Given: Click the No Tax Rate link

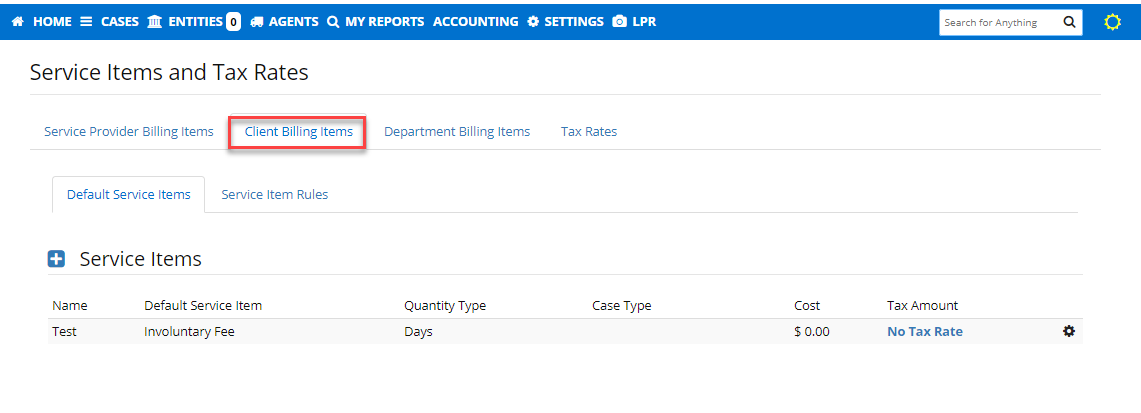Looking at the screenshot, I should point(924,332).
